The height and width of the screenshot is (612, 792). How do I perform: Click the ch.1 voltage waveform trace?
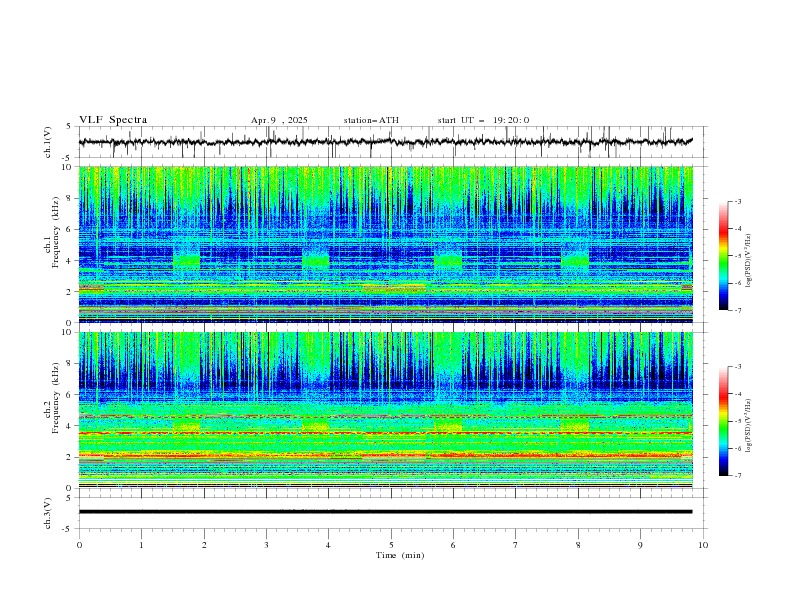pos(385,142)
